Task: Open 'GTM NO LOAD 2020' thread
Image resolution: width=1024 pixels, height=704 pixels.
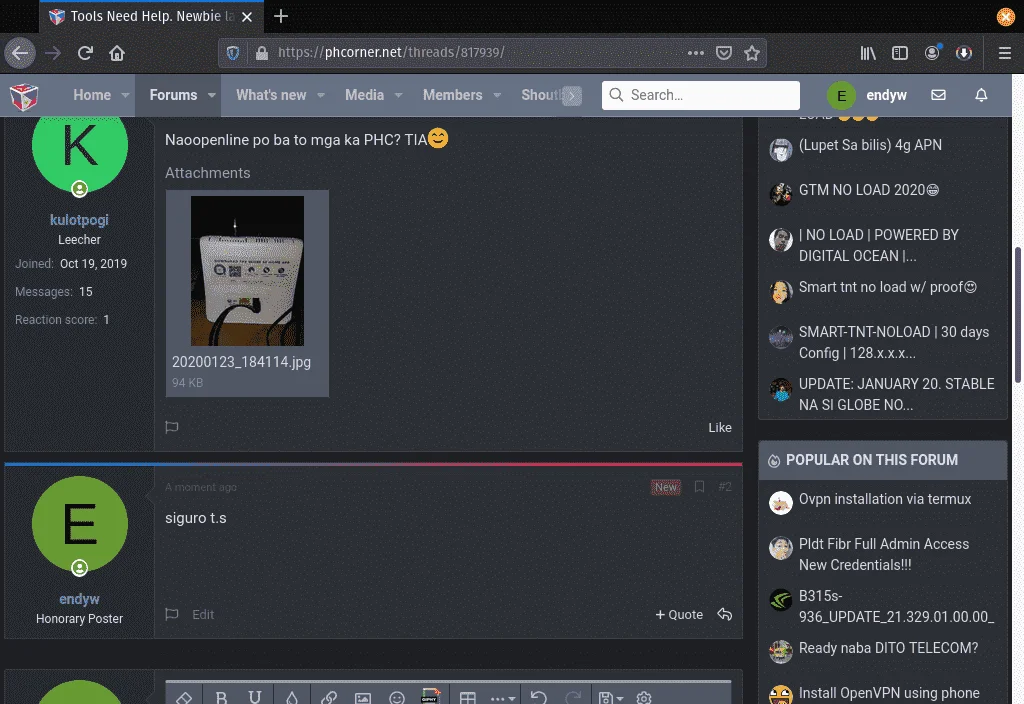Action: tap(869, 190)
